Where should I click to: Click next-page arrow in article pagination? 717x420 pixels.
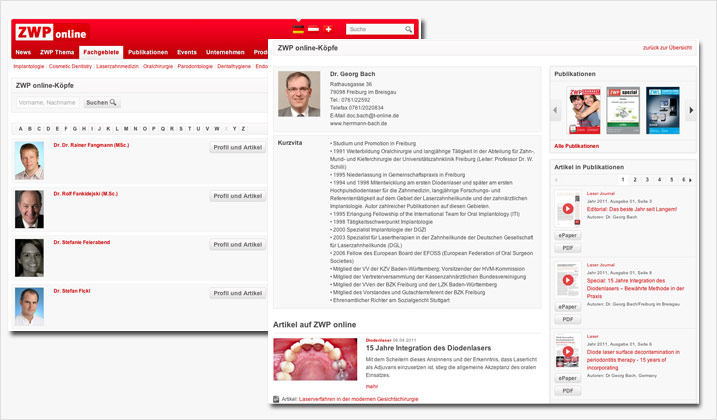click(690, 180)
